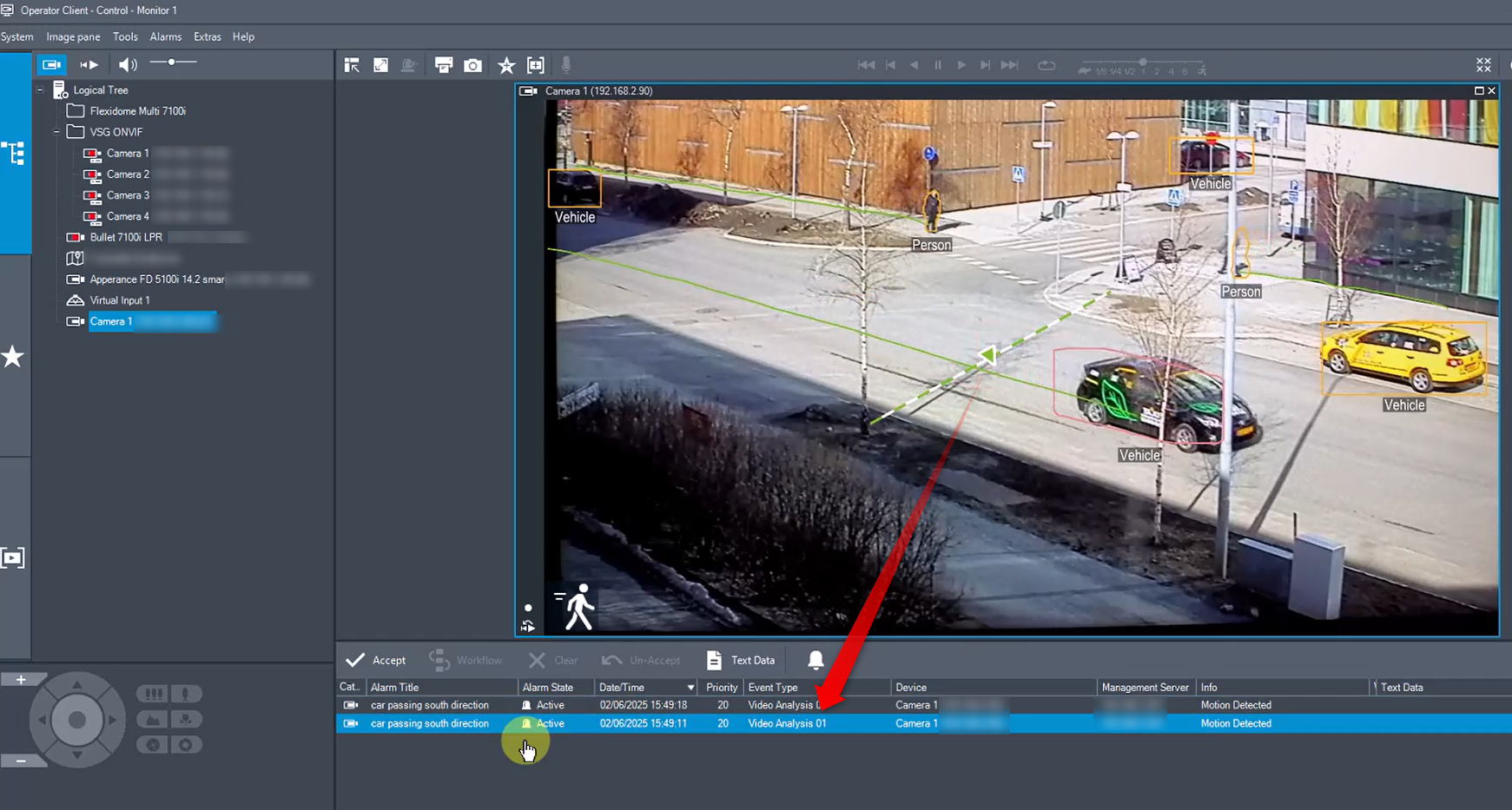Click the loop playback icon
The width and height of the screenshot is (1512, 810).
point(1047,65)
